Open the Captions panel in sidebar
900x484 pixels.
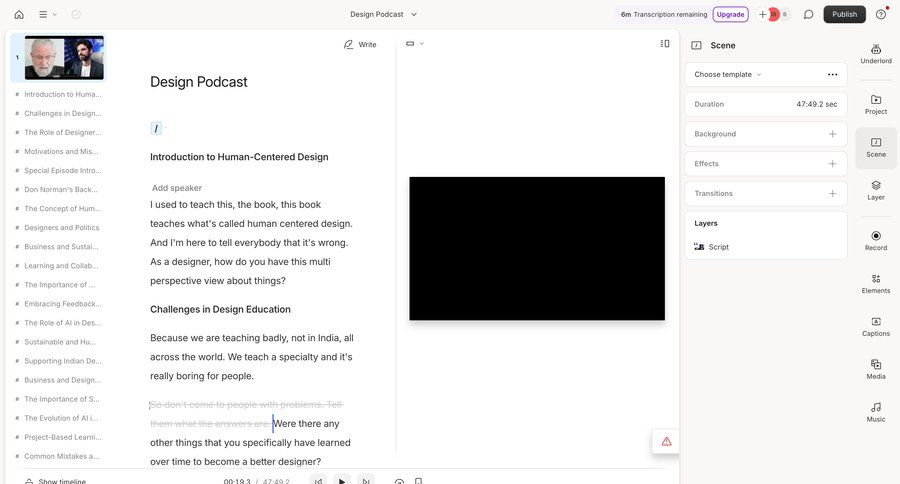(875, 326)
